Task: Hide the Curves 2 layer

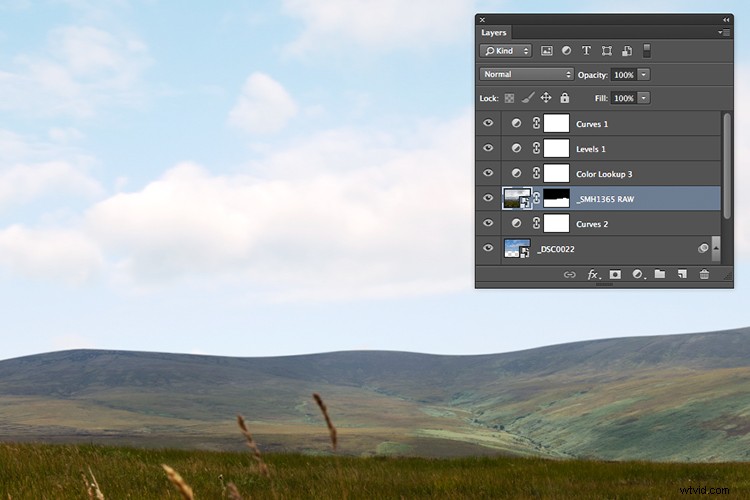Action: [x=488, y=223]
